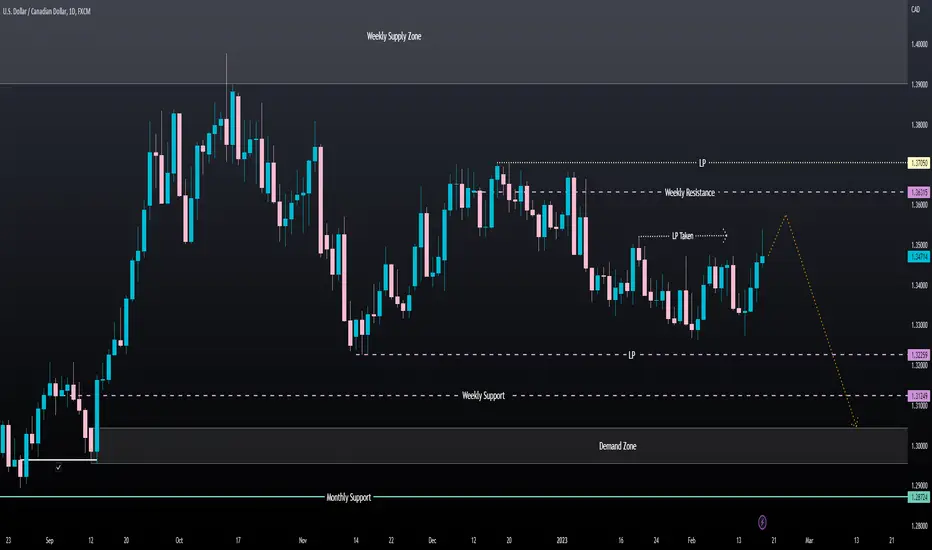Click the 1.28000 price axis label
This screenshot has width=932, height=550.
(920, 526)
